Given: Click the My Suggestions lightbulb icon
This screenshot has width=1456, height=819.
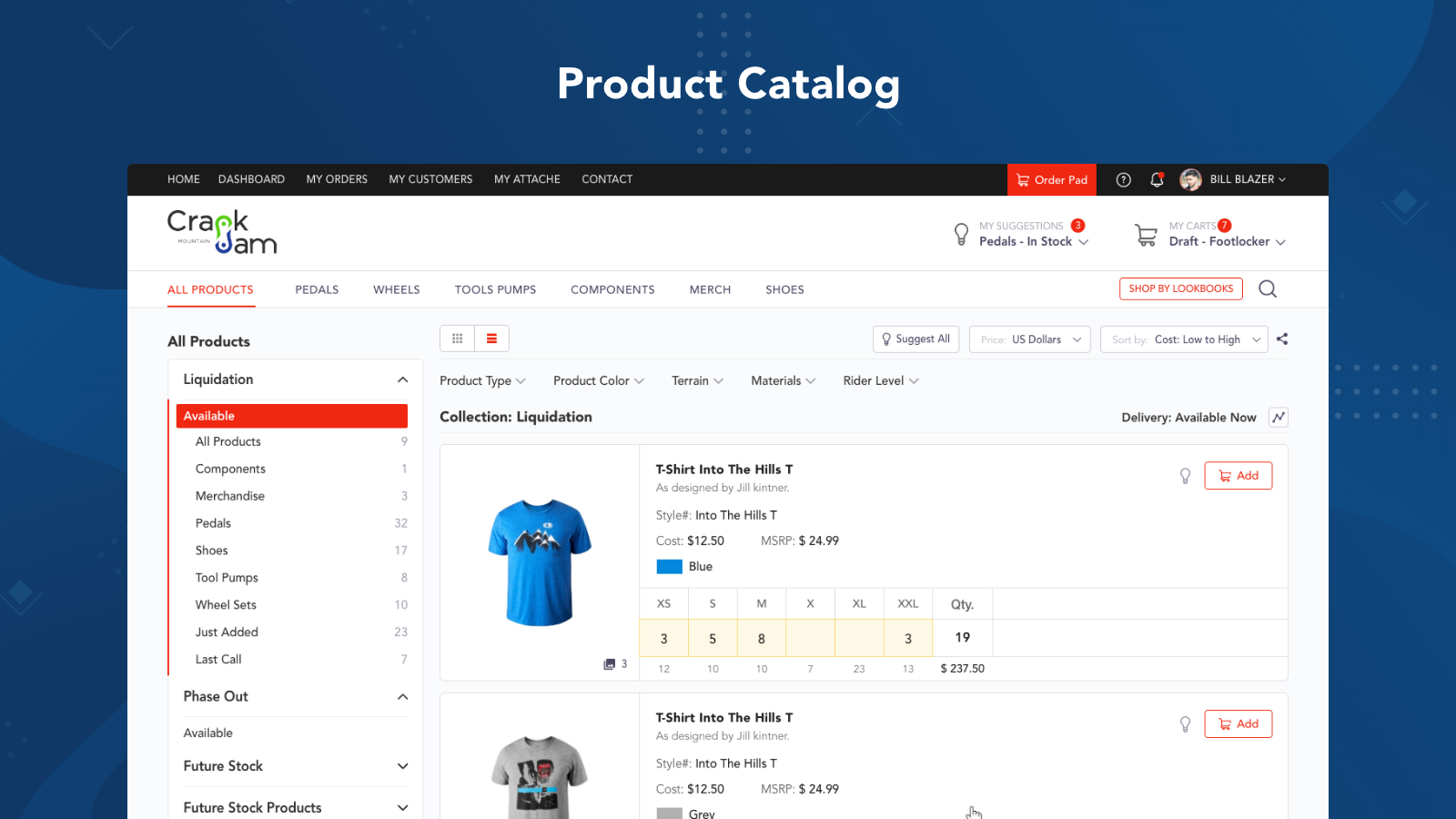Looking at the screenshot, I should (961, 234).
